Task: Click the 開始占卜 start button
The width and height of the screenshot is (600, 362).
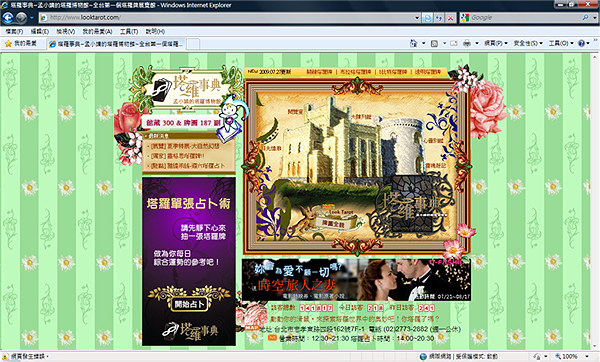Action: tap(189, 304)
